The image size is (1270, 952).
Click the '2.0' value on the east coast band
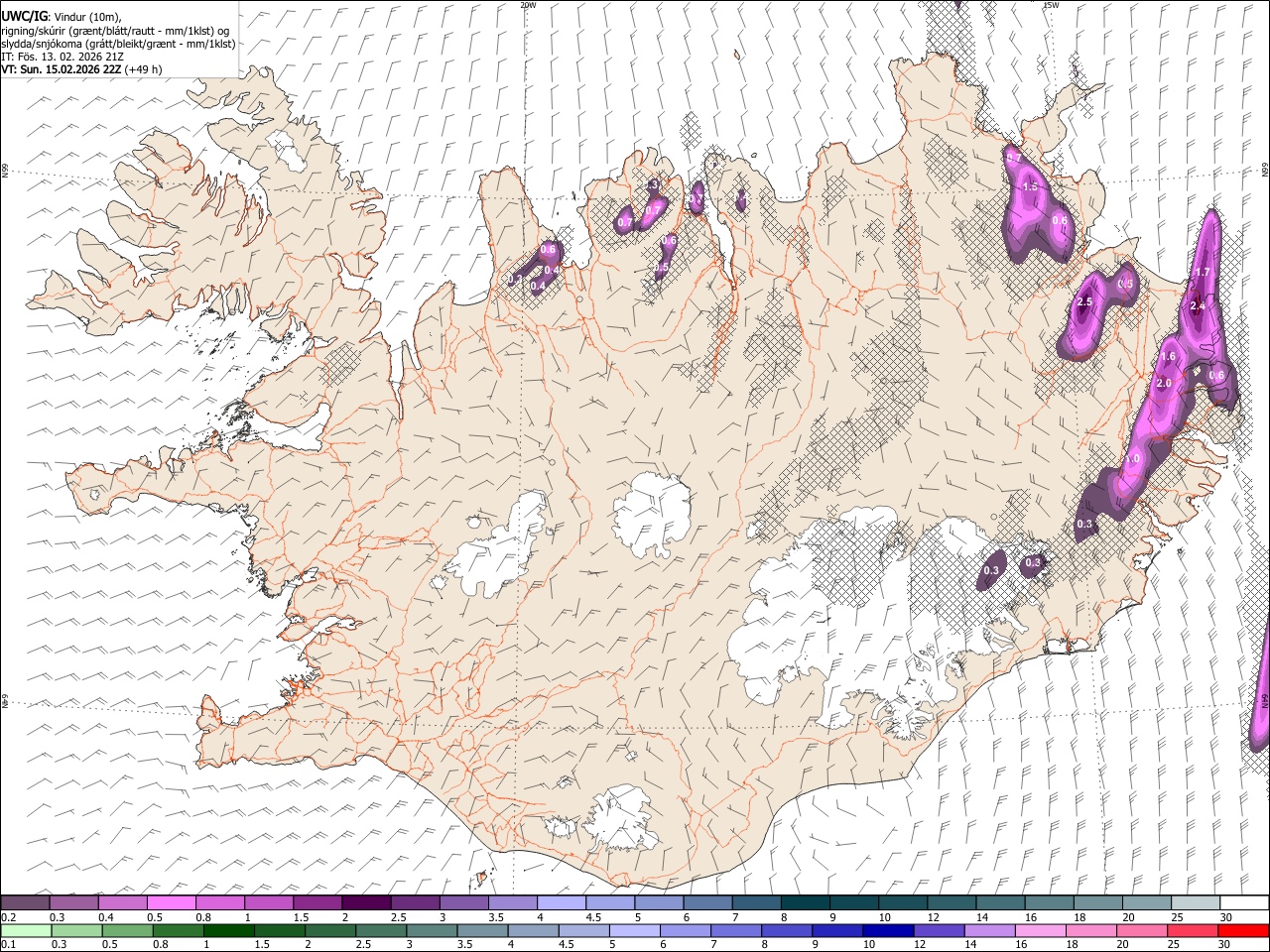coord(1164,383)
